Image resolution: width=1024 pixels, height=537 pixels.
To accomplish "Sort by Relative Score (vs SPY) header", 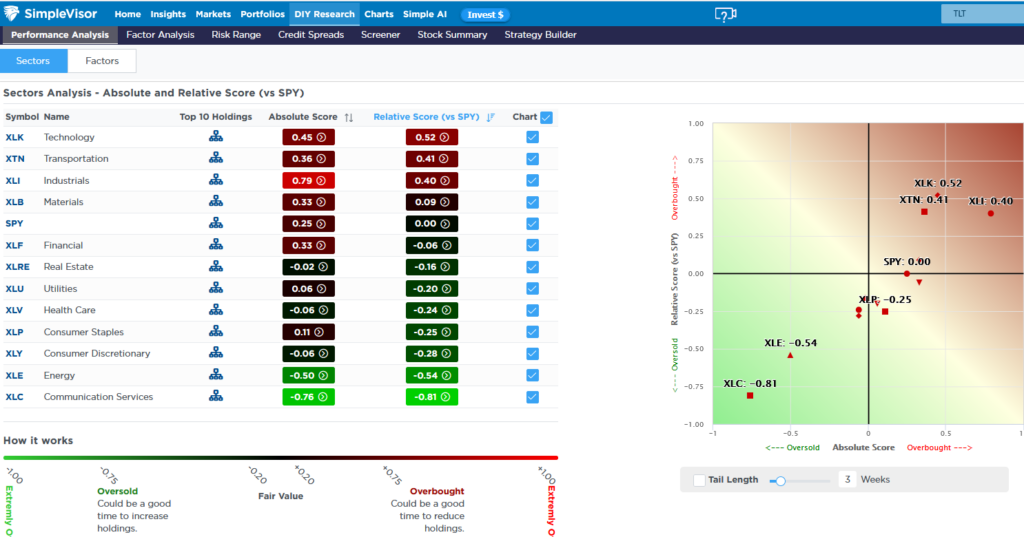I will pos(426,117).
